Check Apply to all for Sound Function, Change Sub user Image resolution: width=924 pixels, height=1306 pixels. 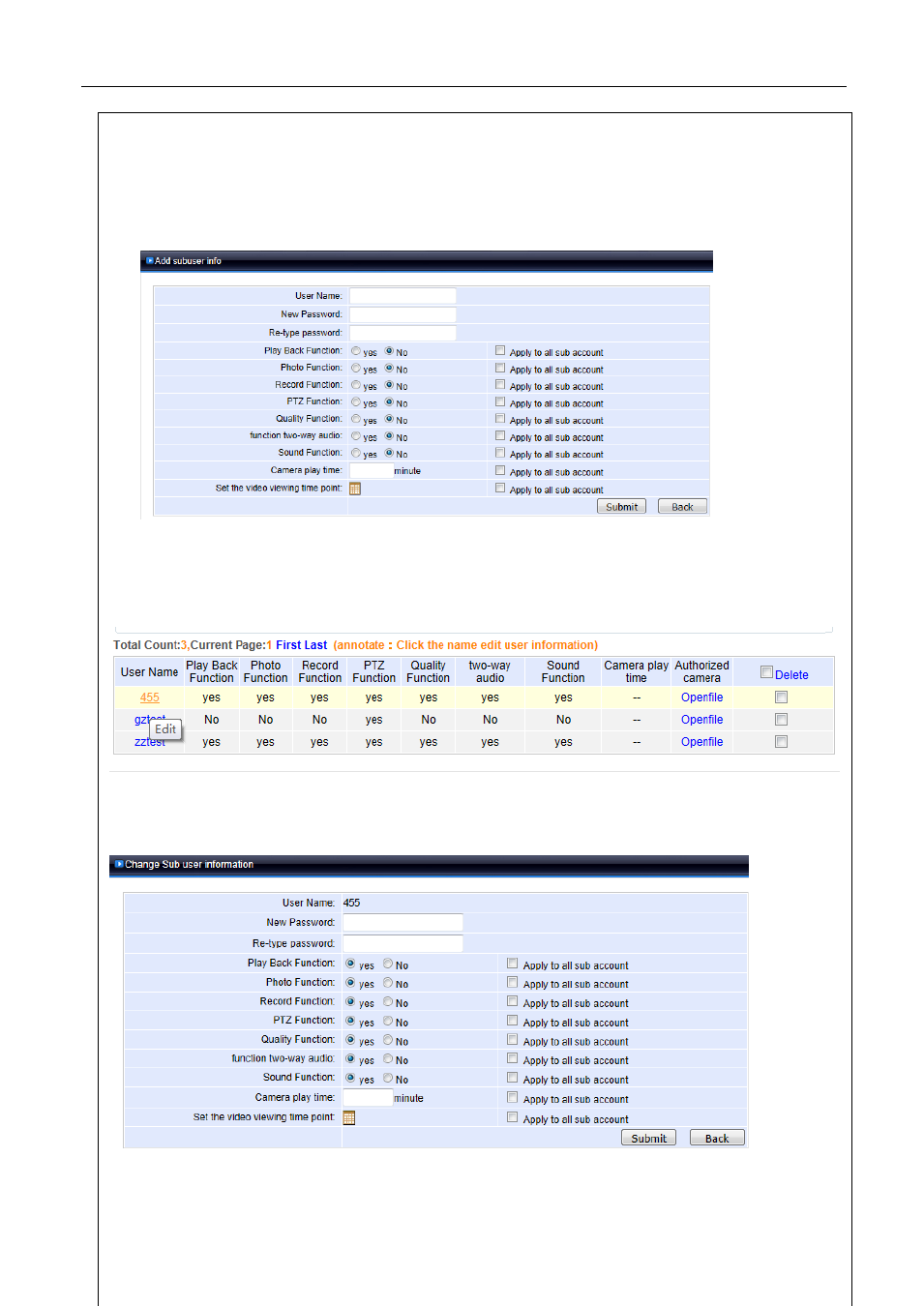[513, 1078]
